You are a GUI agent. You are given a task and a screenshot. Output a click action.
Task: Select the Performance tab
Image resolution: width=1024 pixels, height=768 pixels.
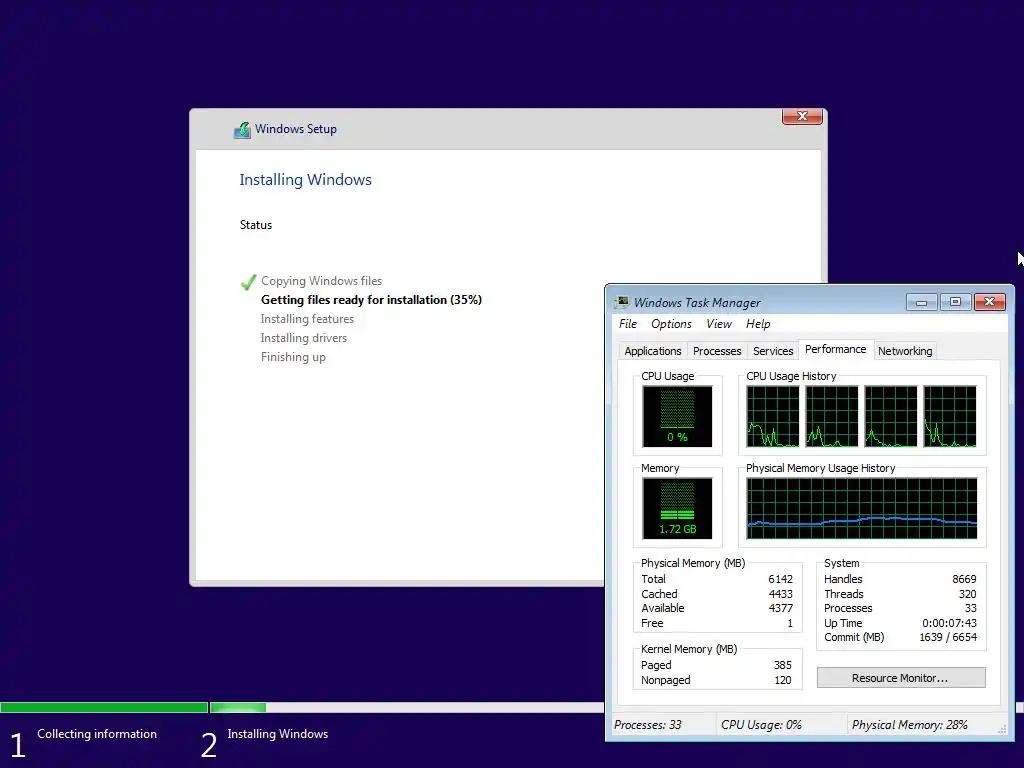click(835, 349)
